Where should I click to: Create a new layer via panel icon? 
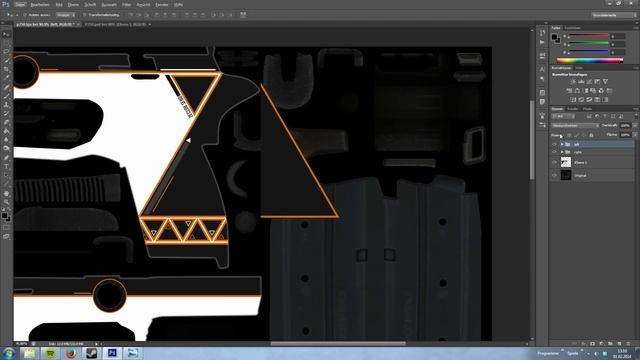[620, 344]
